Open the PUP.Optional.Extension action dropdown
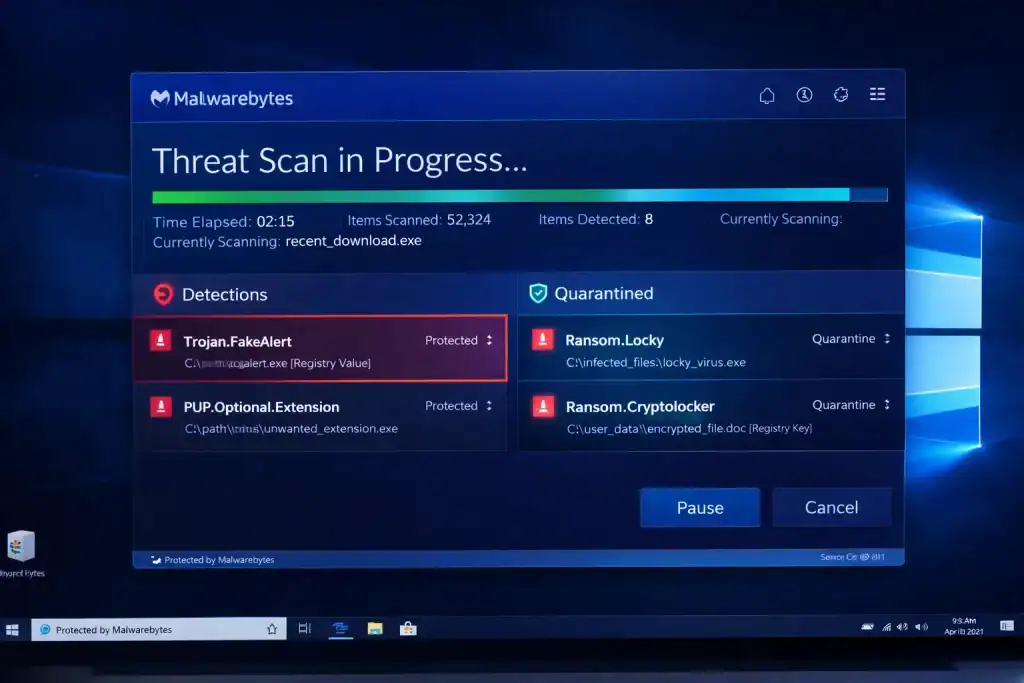The image size is (1024, 683). (x=487, y=406)
